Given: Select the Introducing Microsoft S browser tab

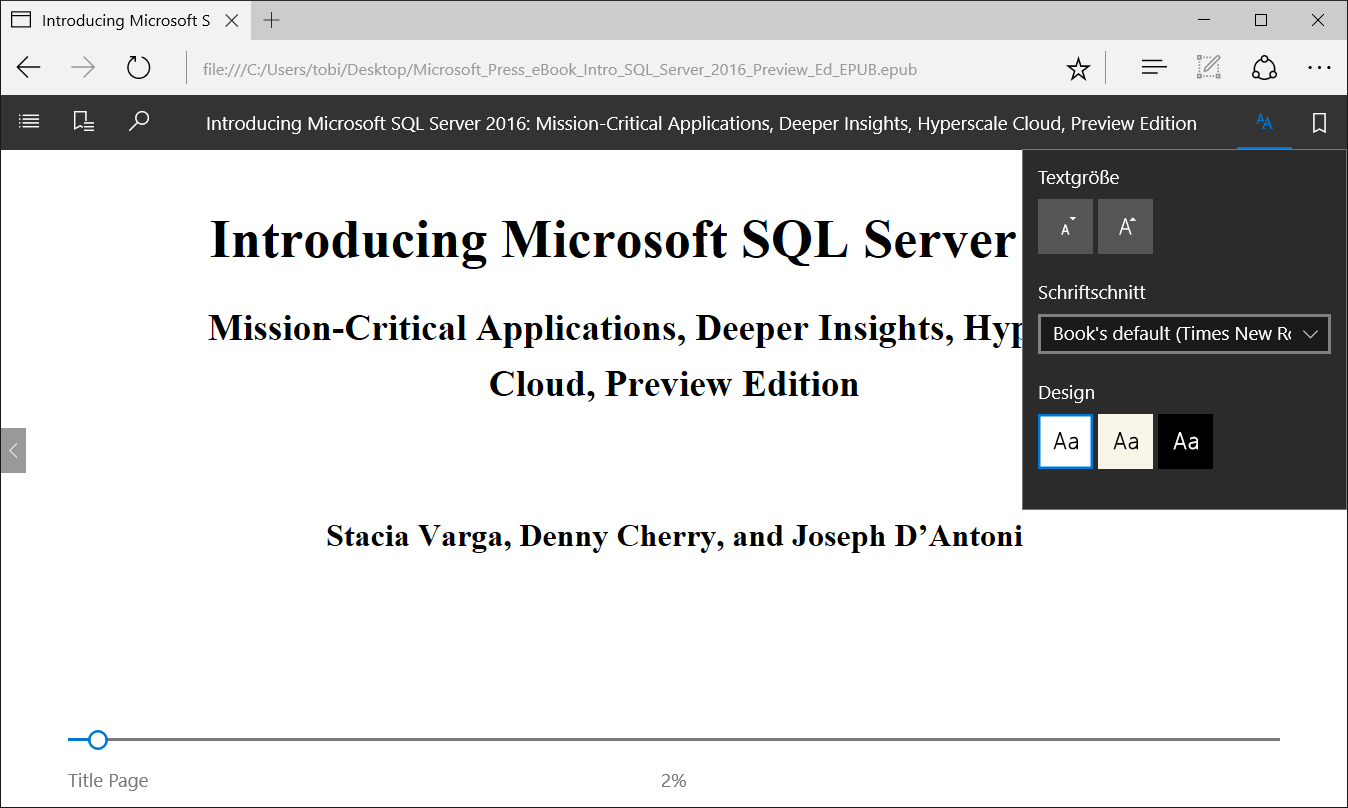Looking at the screenshot, I should pos(125,20).
